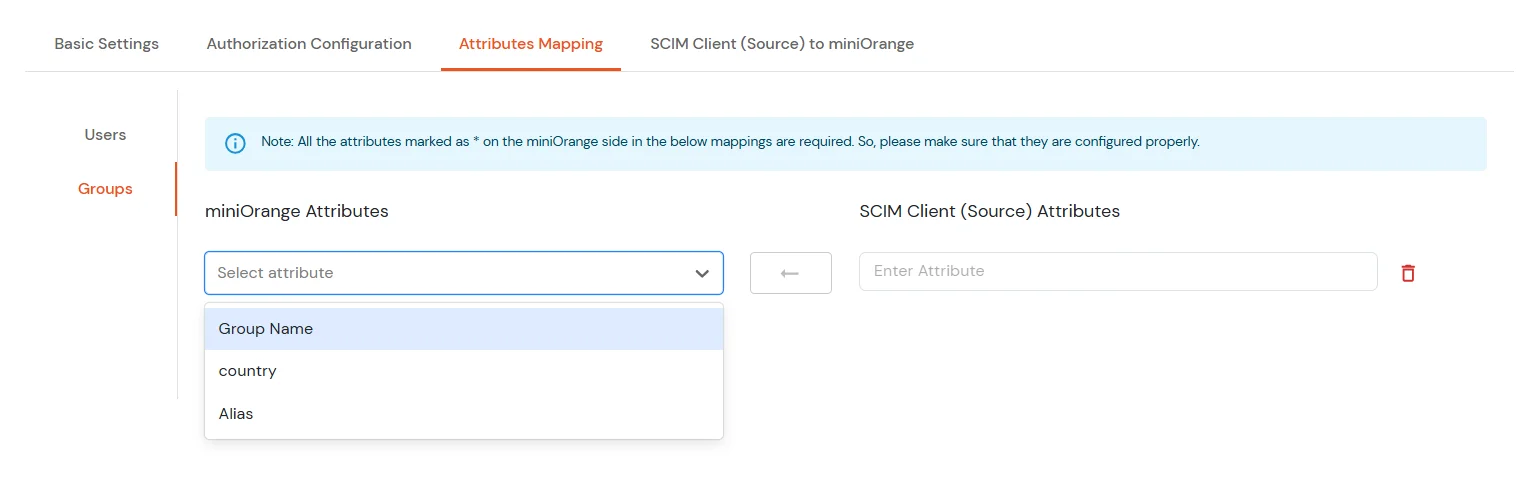This screenshot has height=480, width=1537.
Task: Choose country from the dropdown list
Action: pyautogui.click(x=464, y=371)
